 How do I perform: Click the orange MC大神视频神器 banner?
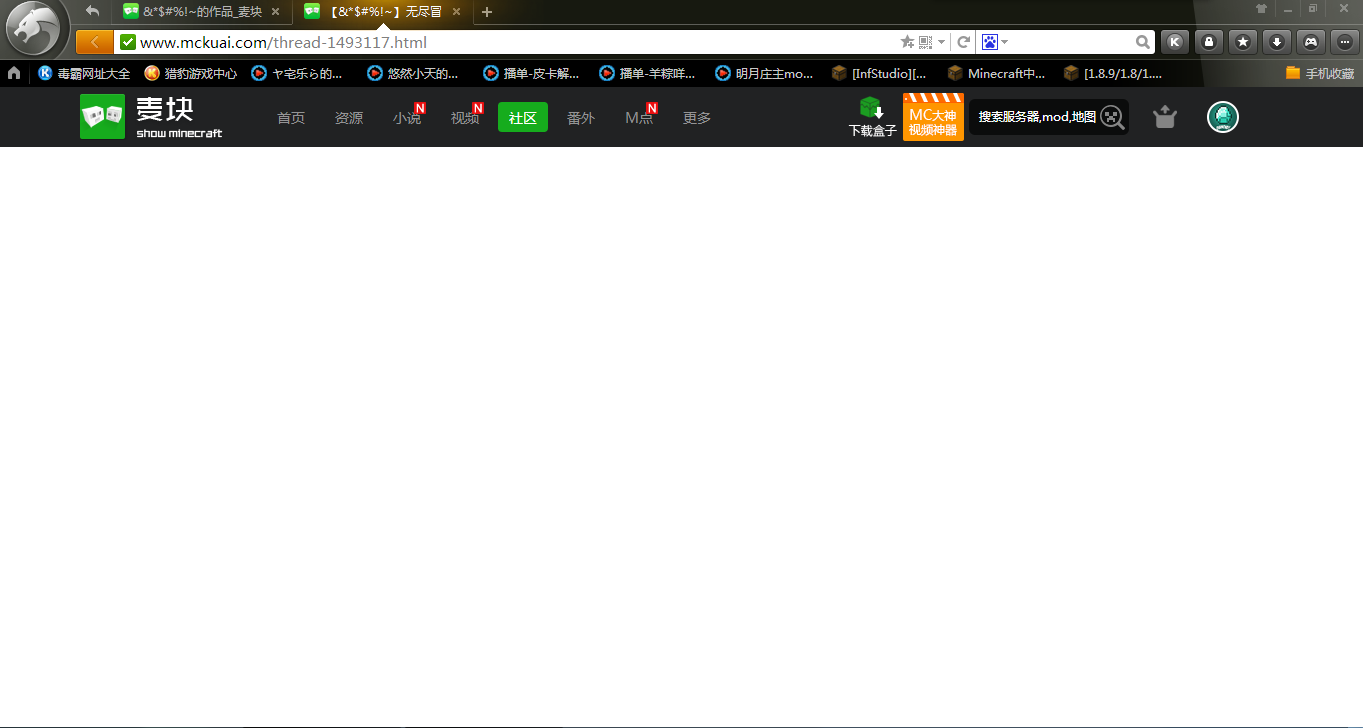933,117
